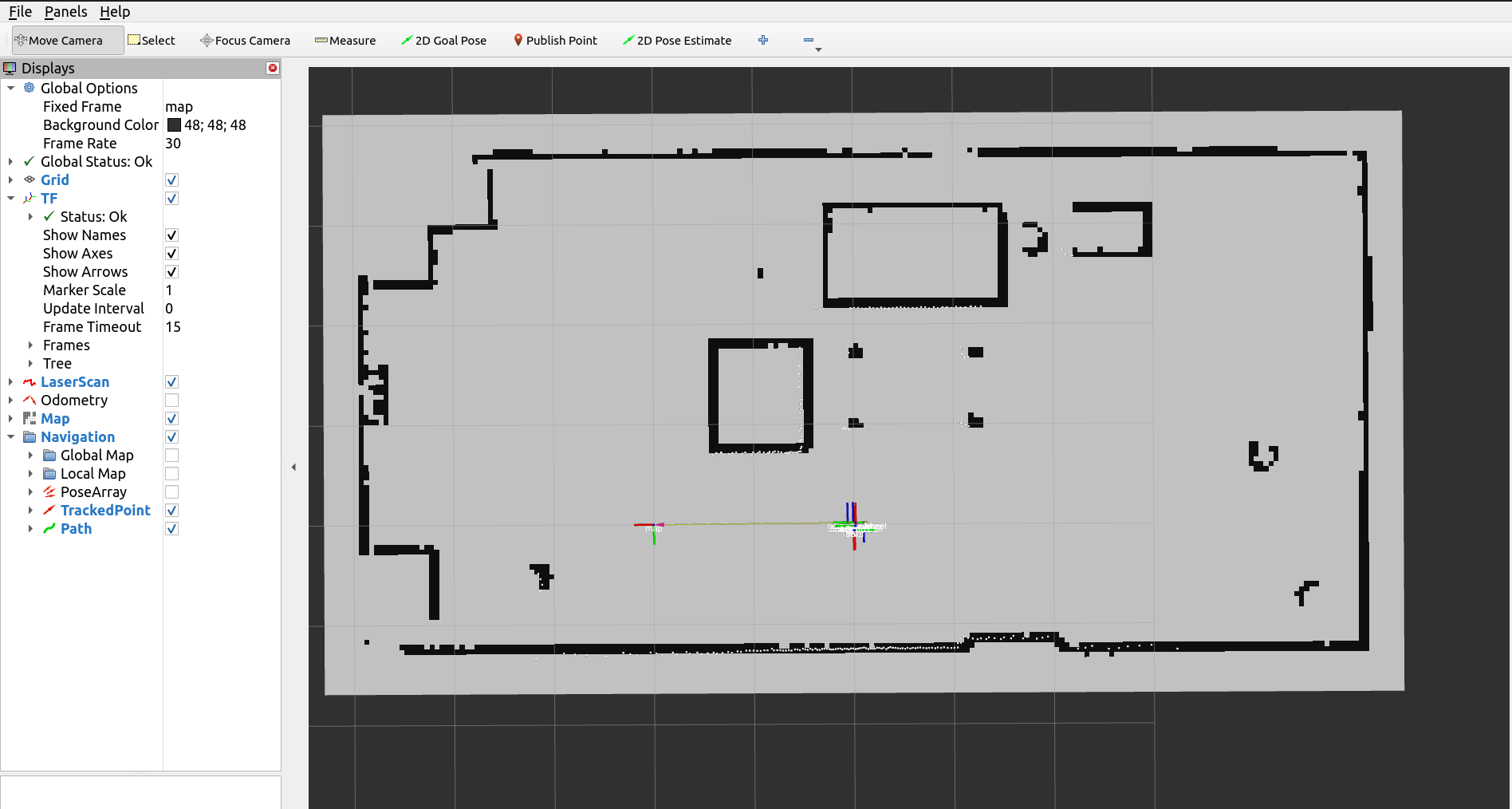Click the Background Color swatch

[x=175, y=124]
